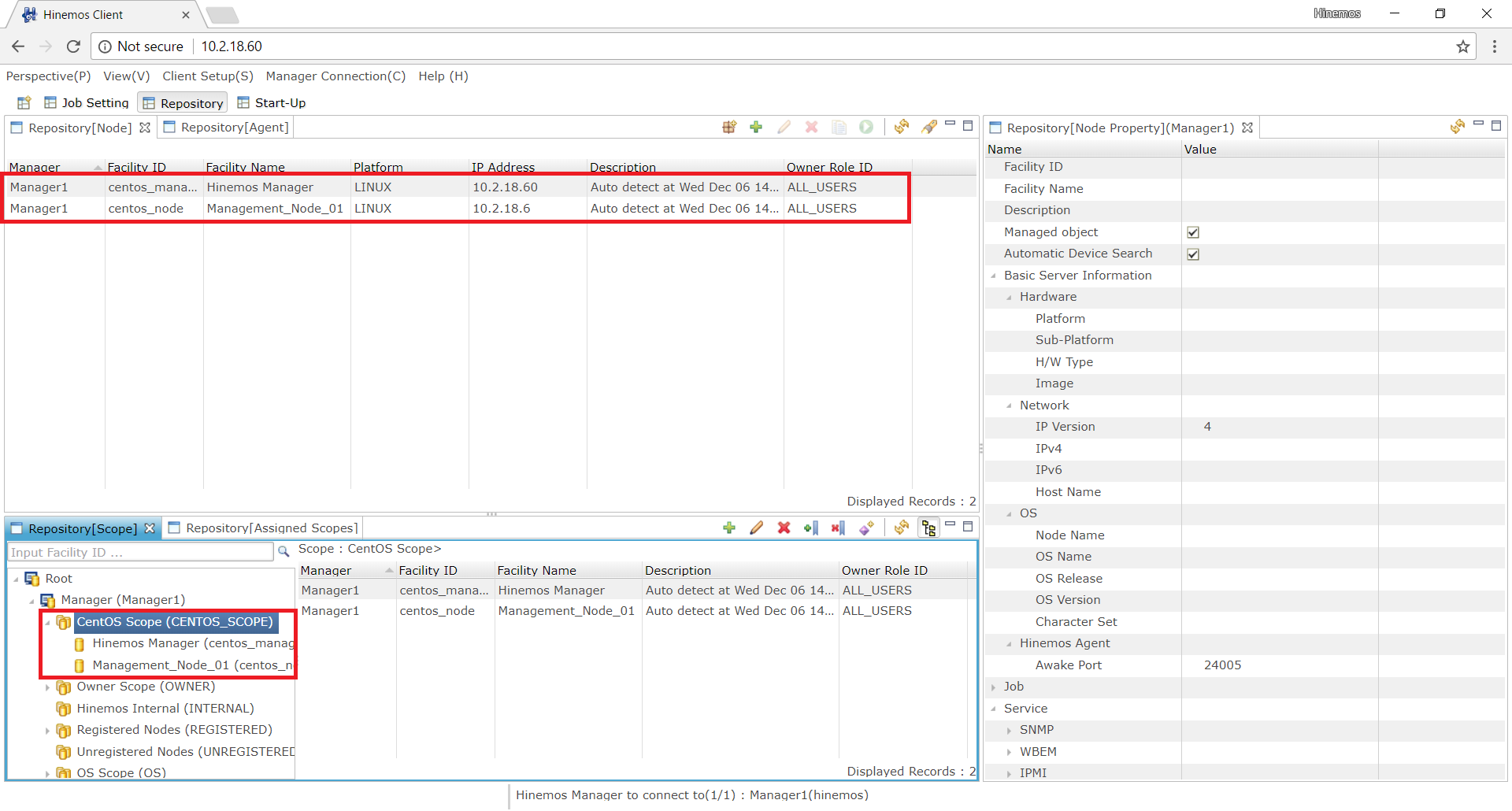Refresh the Repository[Node] view
The height and width of the screenshot is (811, 1512).
point(902,127)
